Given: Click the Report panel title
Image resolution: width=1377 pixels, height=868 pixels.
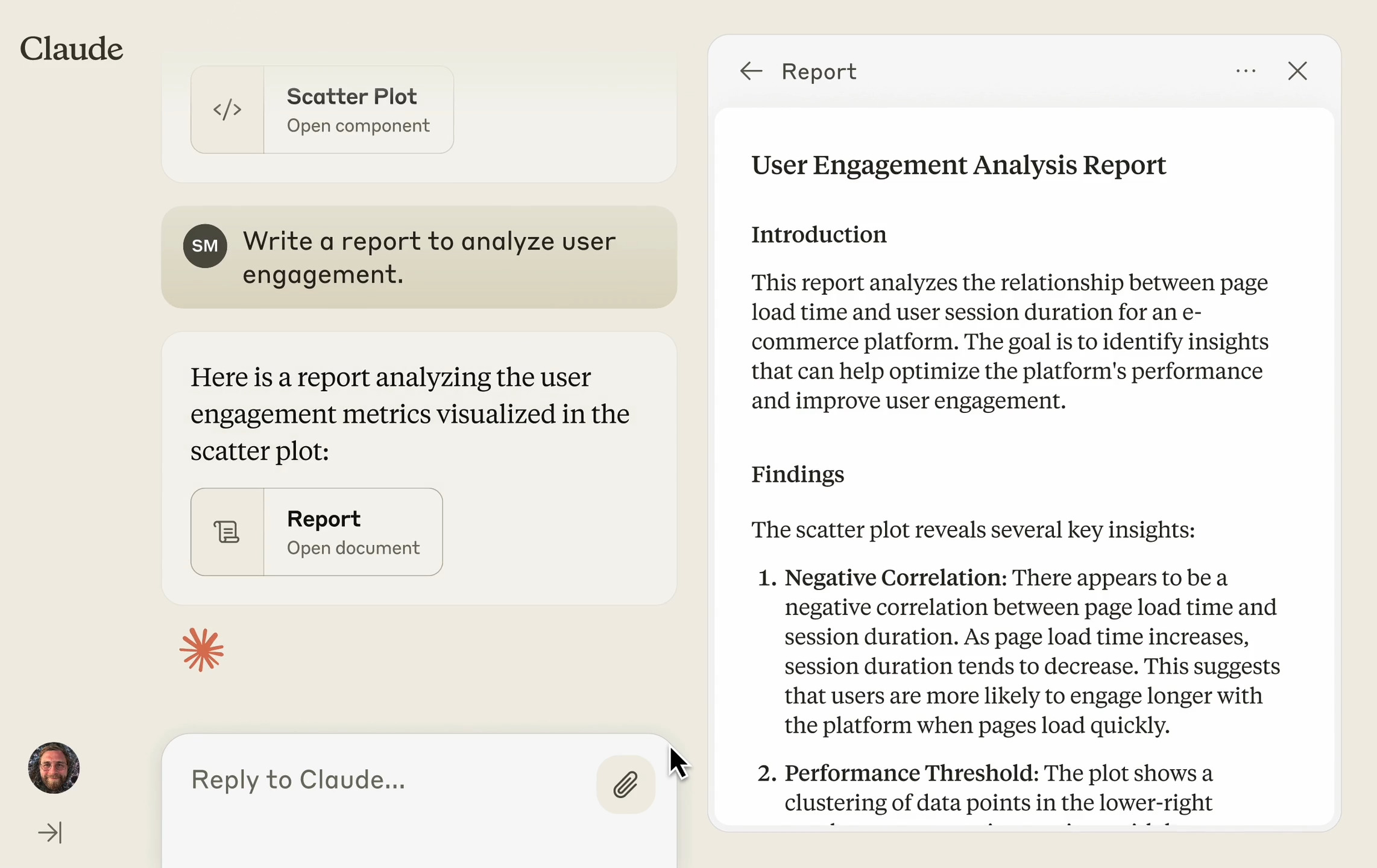Looking at the screenshot, I should coord(819,72).
